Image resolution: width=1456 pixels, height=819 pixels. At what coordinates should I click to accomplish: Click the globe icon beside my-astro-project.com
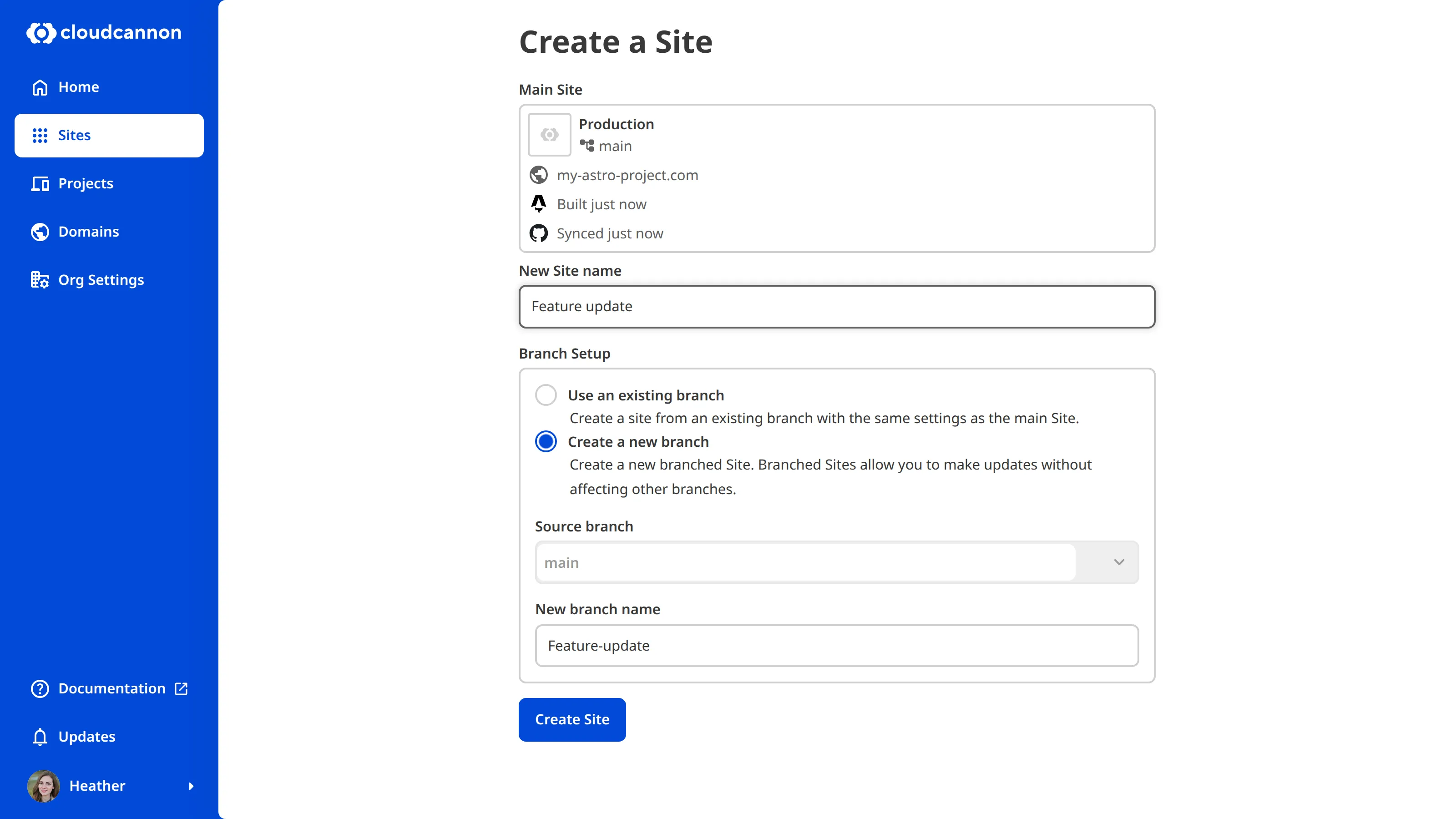pyautogui.click(x=539, y=175)
